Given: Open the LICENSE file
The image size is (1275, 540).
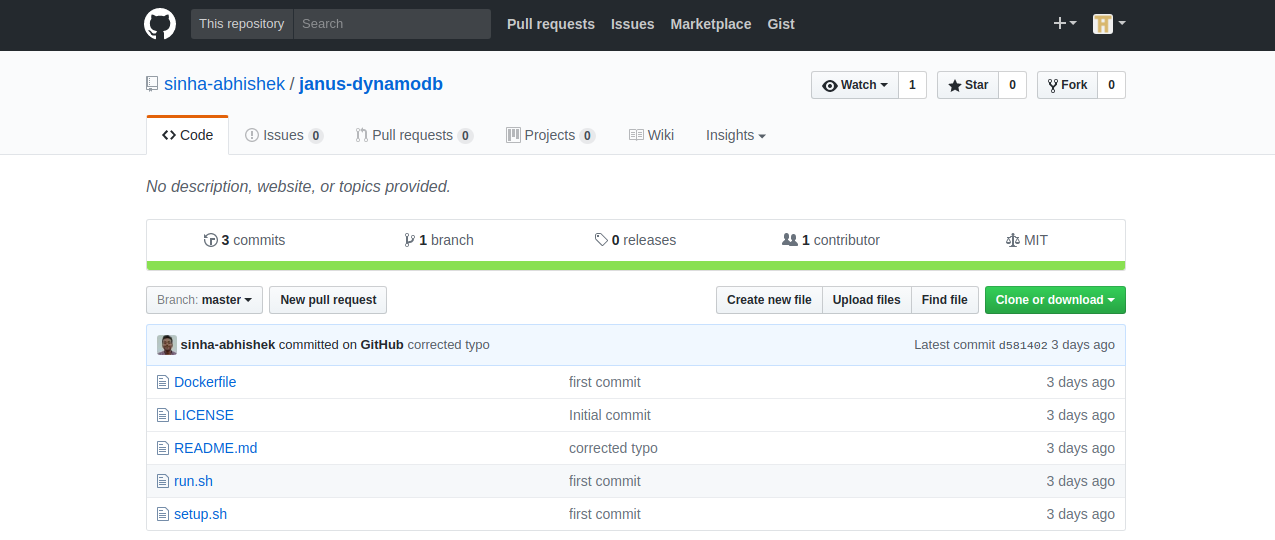Looking at the screenshot, I should (204, 415).
